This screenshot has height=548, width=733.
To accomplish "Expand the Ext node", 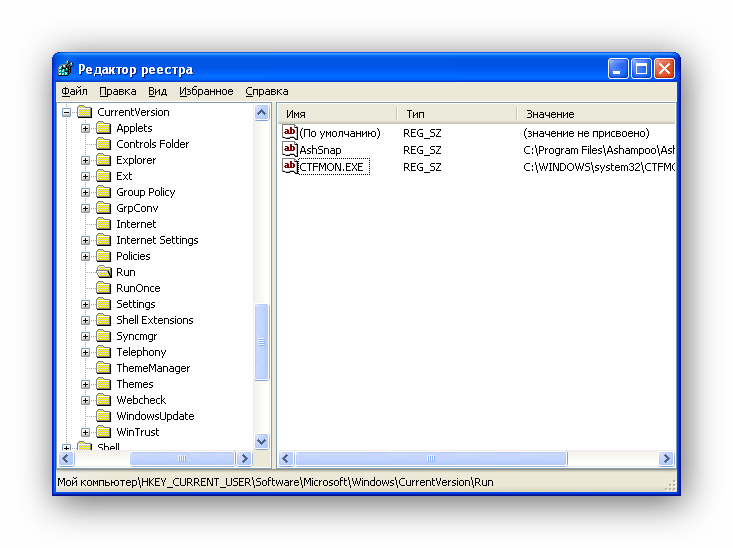I will coord(85,176).
